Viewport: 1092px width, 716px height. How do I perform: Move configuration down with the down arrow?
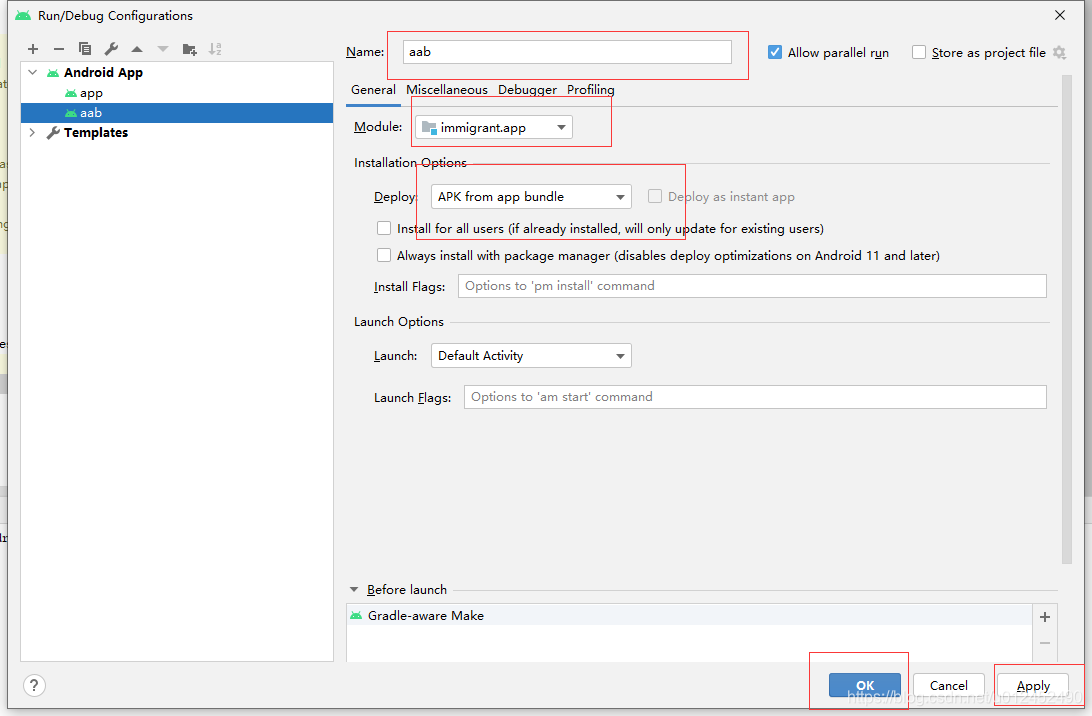click(163, 49)
